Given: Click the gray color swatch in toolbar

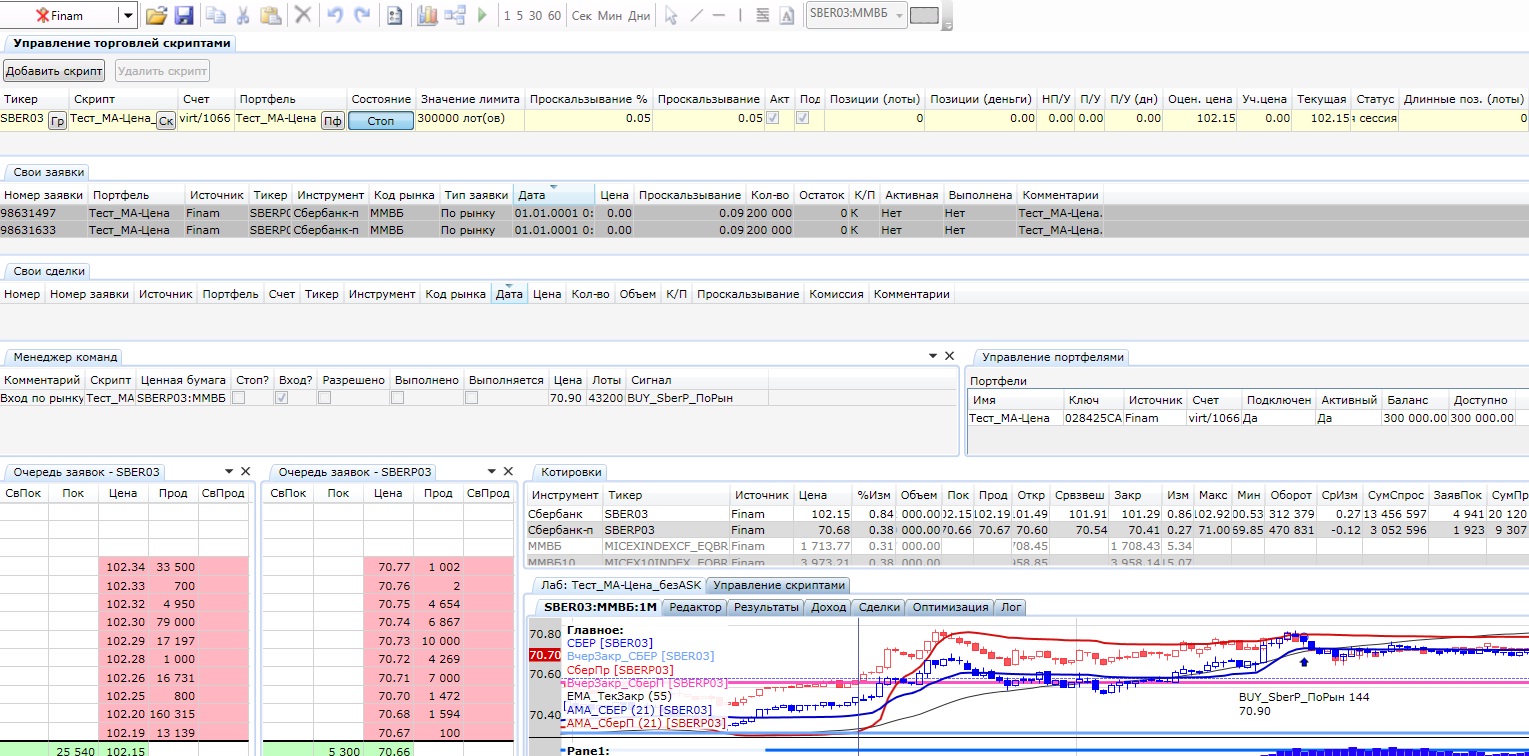Looking at the screenshot, I should [925, 16].
